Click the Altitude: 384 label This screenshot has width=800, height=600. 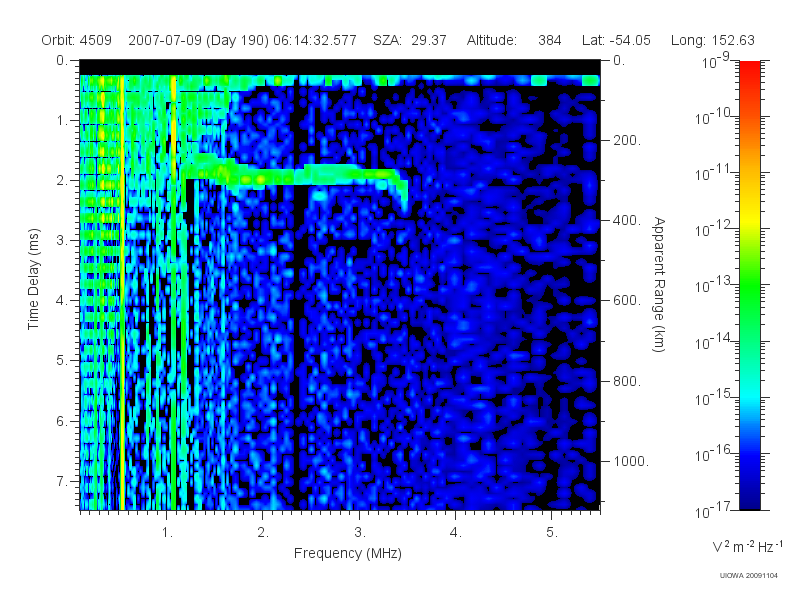point(514,40)
